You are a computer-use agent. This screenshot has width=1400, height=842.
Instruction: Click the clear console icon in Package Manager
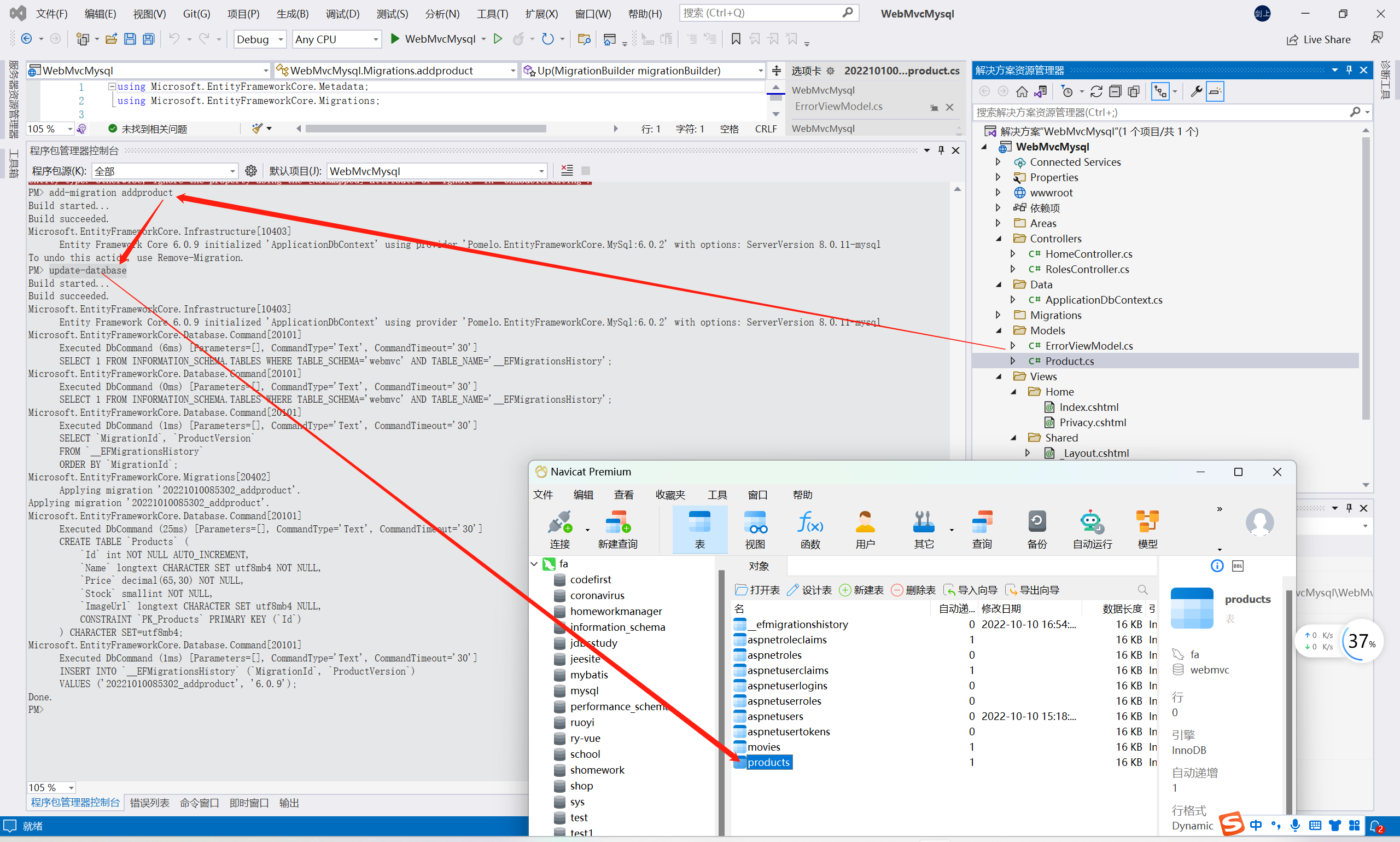click(567, 170)
